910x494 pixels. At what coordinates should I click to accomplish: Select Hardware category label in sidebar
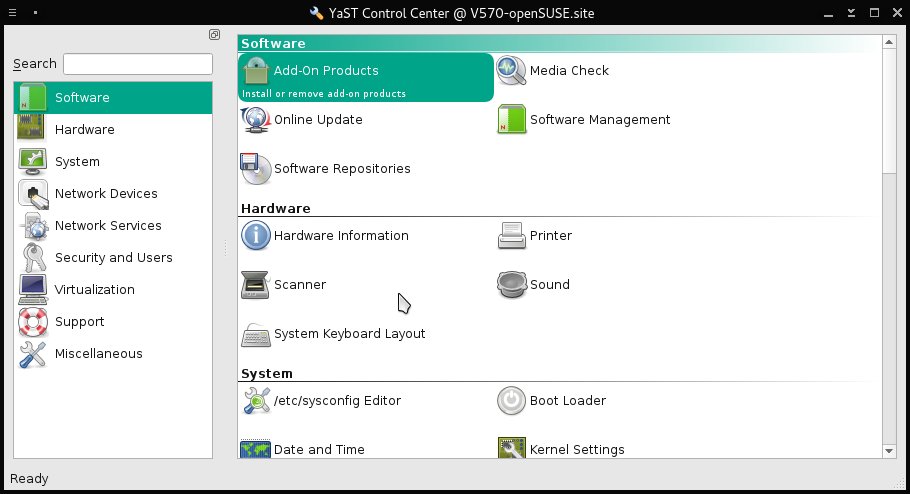85,129
